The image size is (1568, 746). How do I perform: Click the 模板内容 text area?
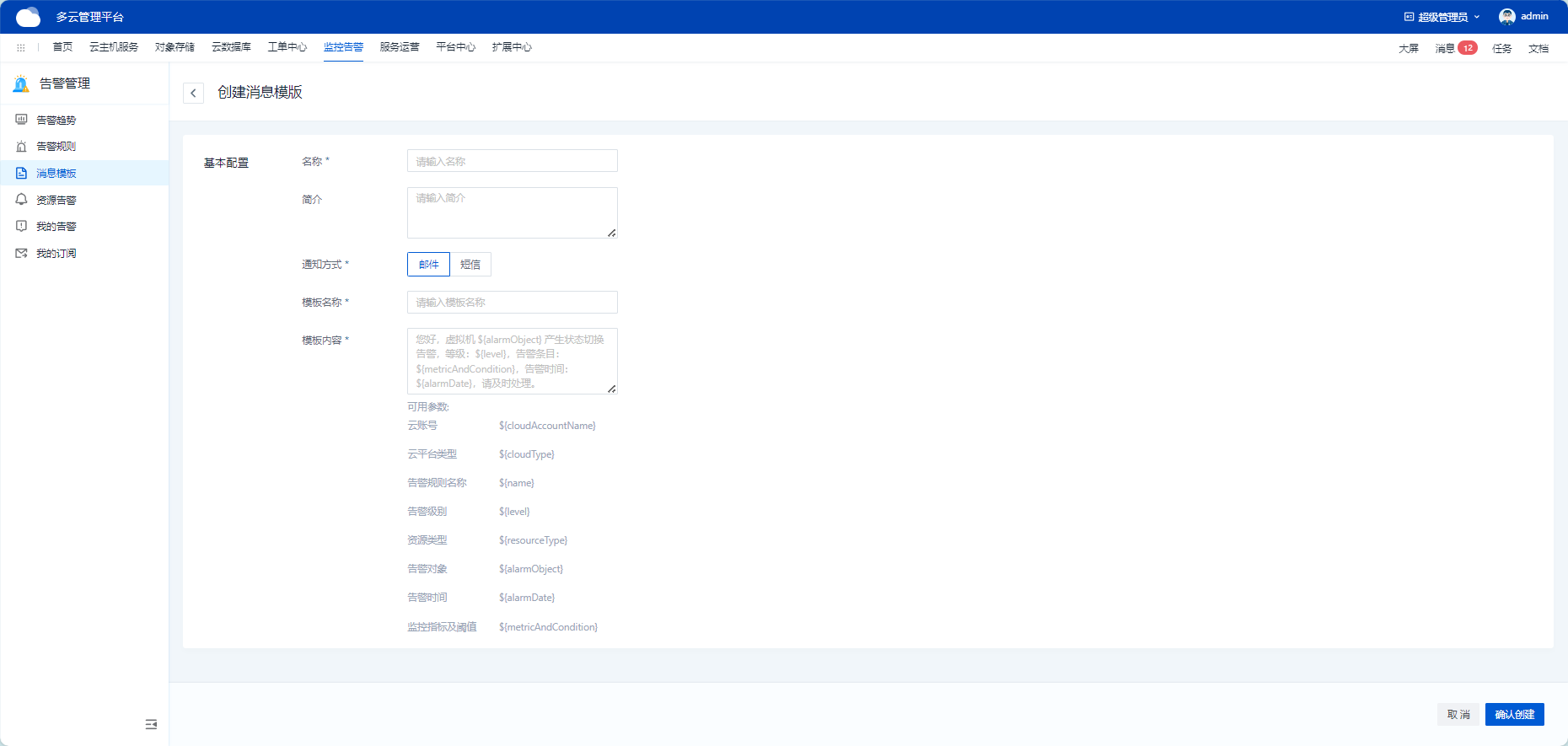click(x=512, y=361)
